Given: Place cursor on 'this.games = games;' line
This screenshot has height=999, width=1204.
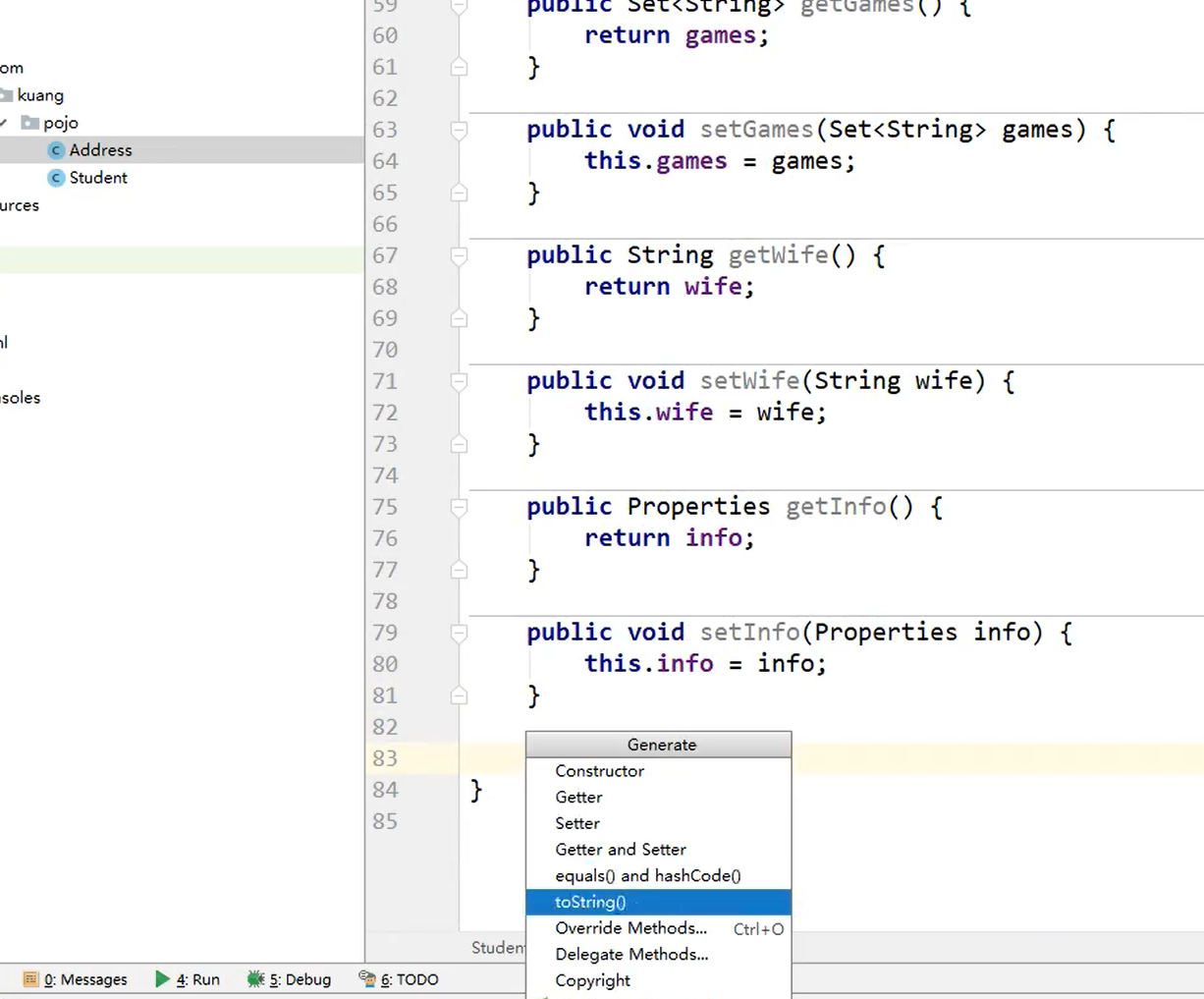Looking at the screenshot, I should click(x=720, y=161).
